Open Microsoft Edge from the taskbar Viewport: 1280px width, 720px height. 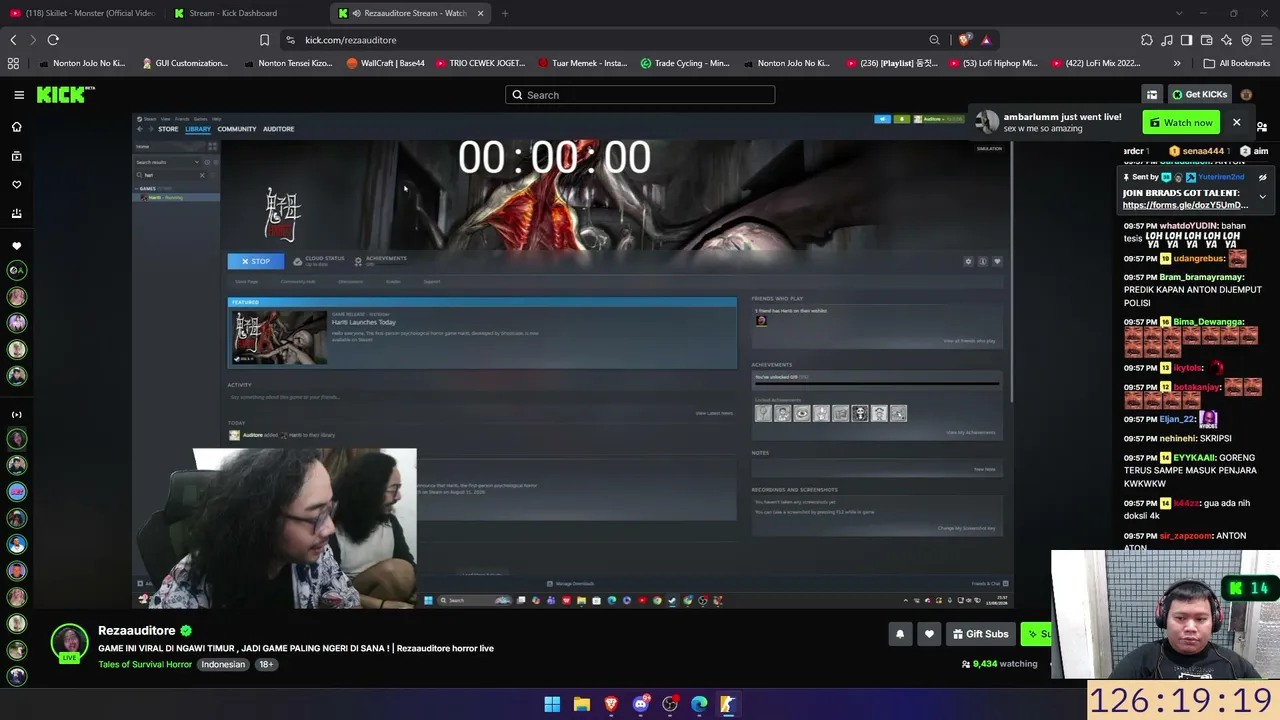pyautogui.click(x=699, y=704)
